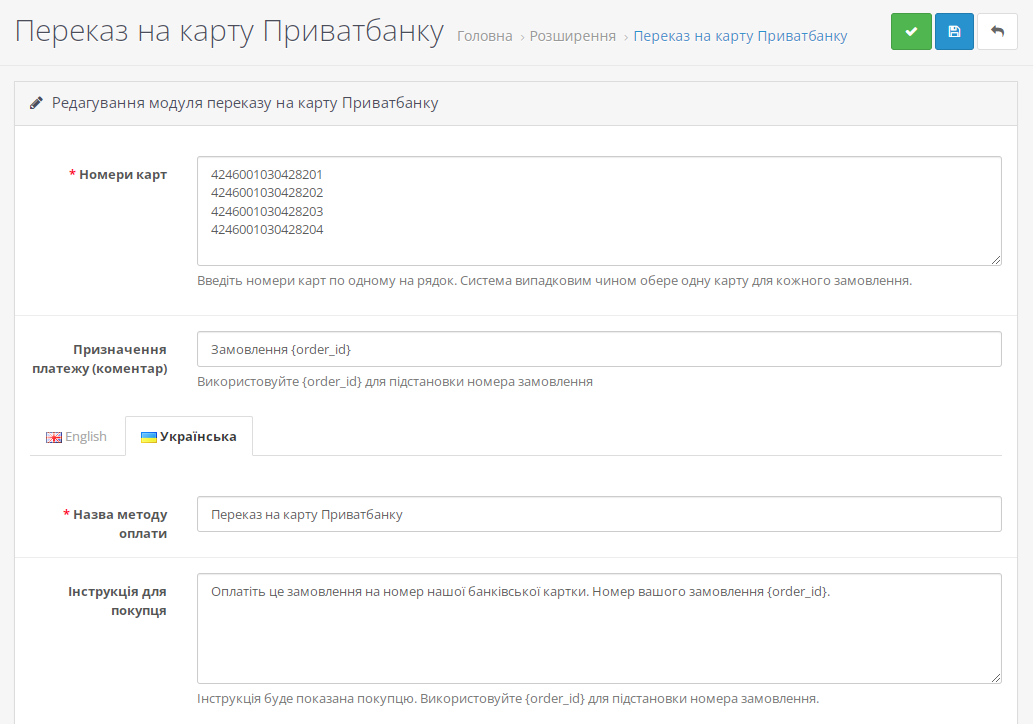Image resolution: width=1033 pixels, height=724 pixels.
Task: Click the Призначення платежу (коментар) label
Action: [100, 359]
